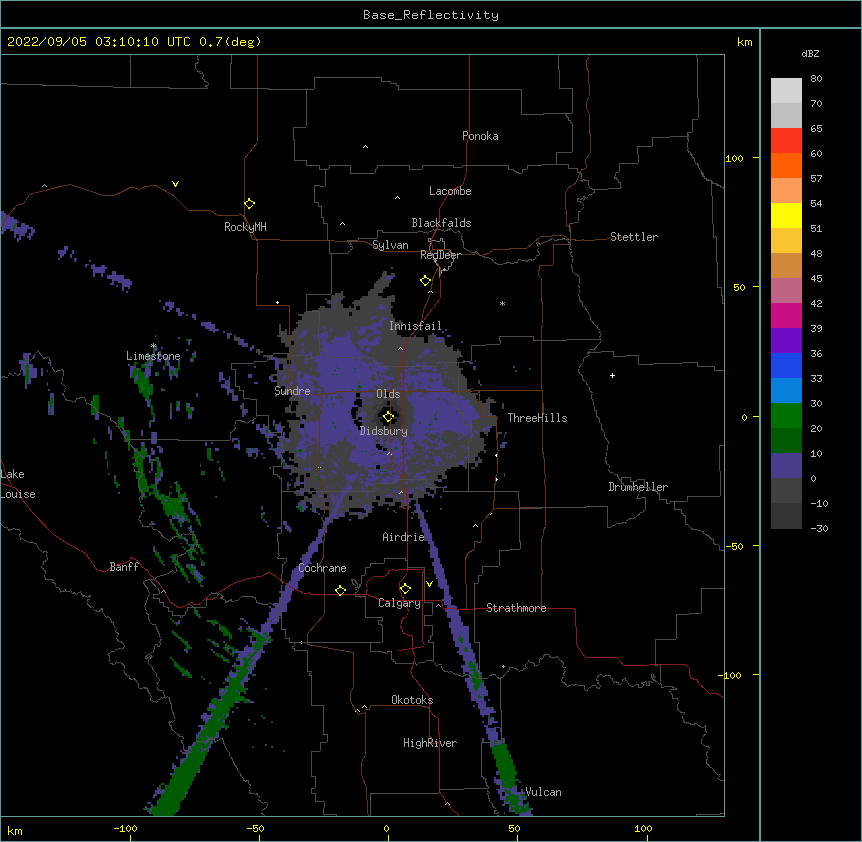This screenshot has height=842, width=862.
Task: Click the 100 km mark on right axis
Action: click(734, 158)
